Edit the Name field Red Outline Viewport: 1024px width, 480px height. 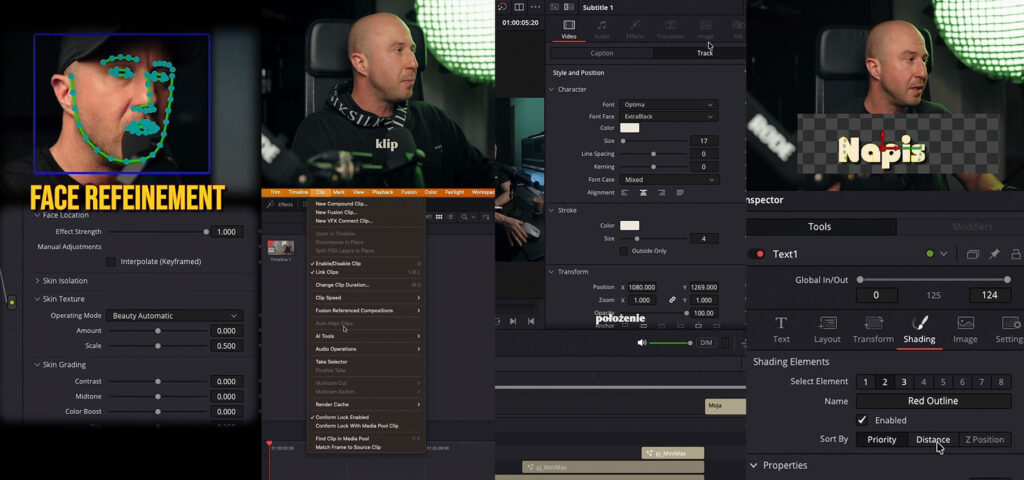(933, 401)
